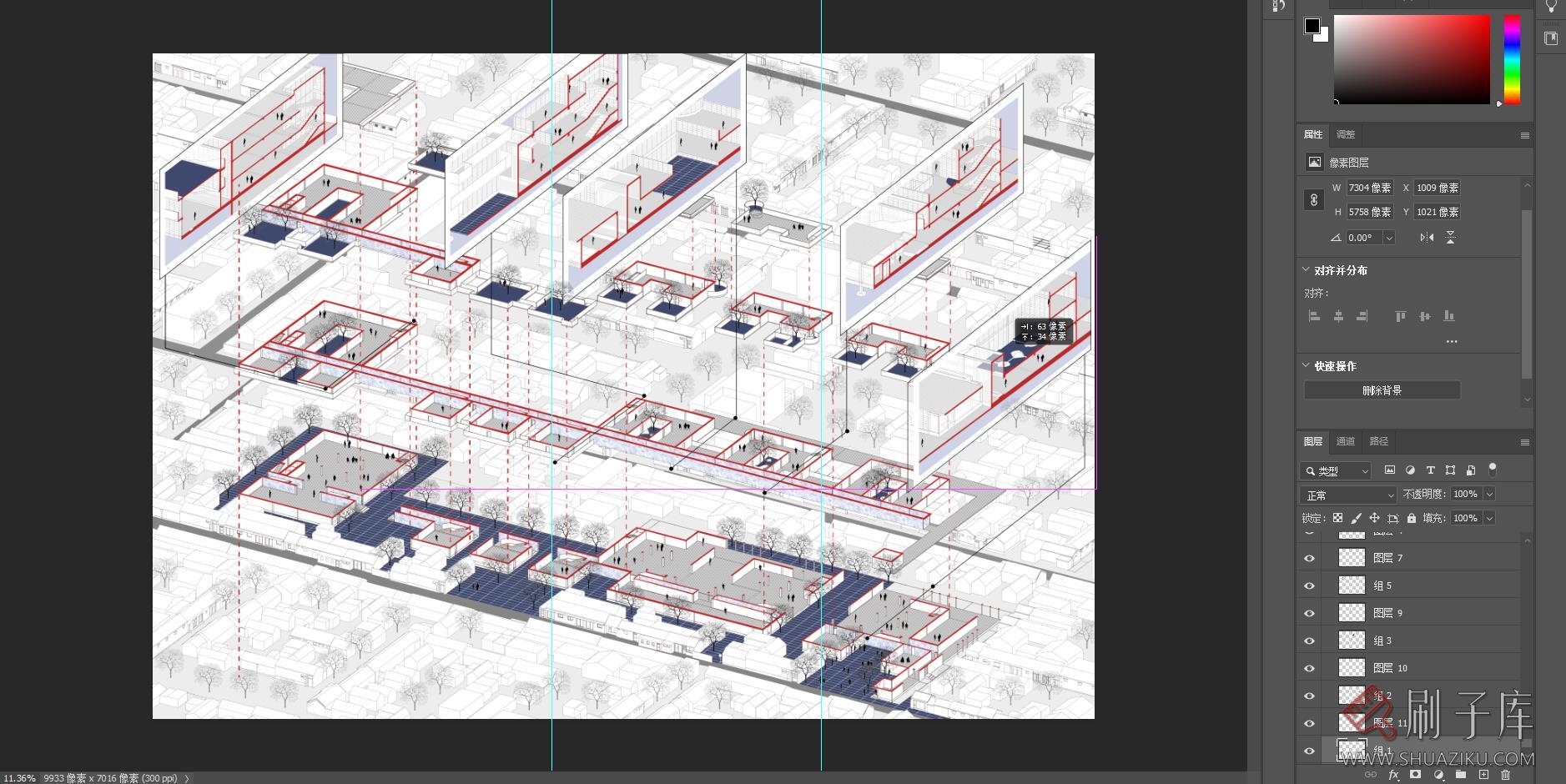
Task: Select the text layer filter icon
Action: point(1430,470)
